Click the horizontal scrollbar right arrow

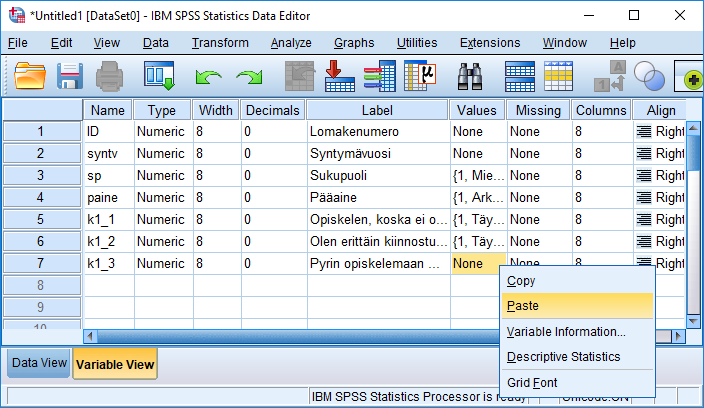coord(678,336)
